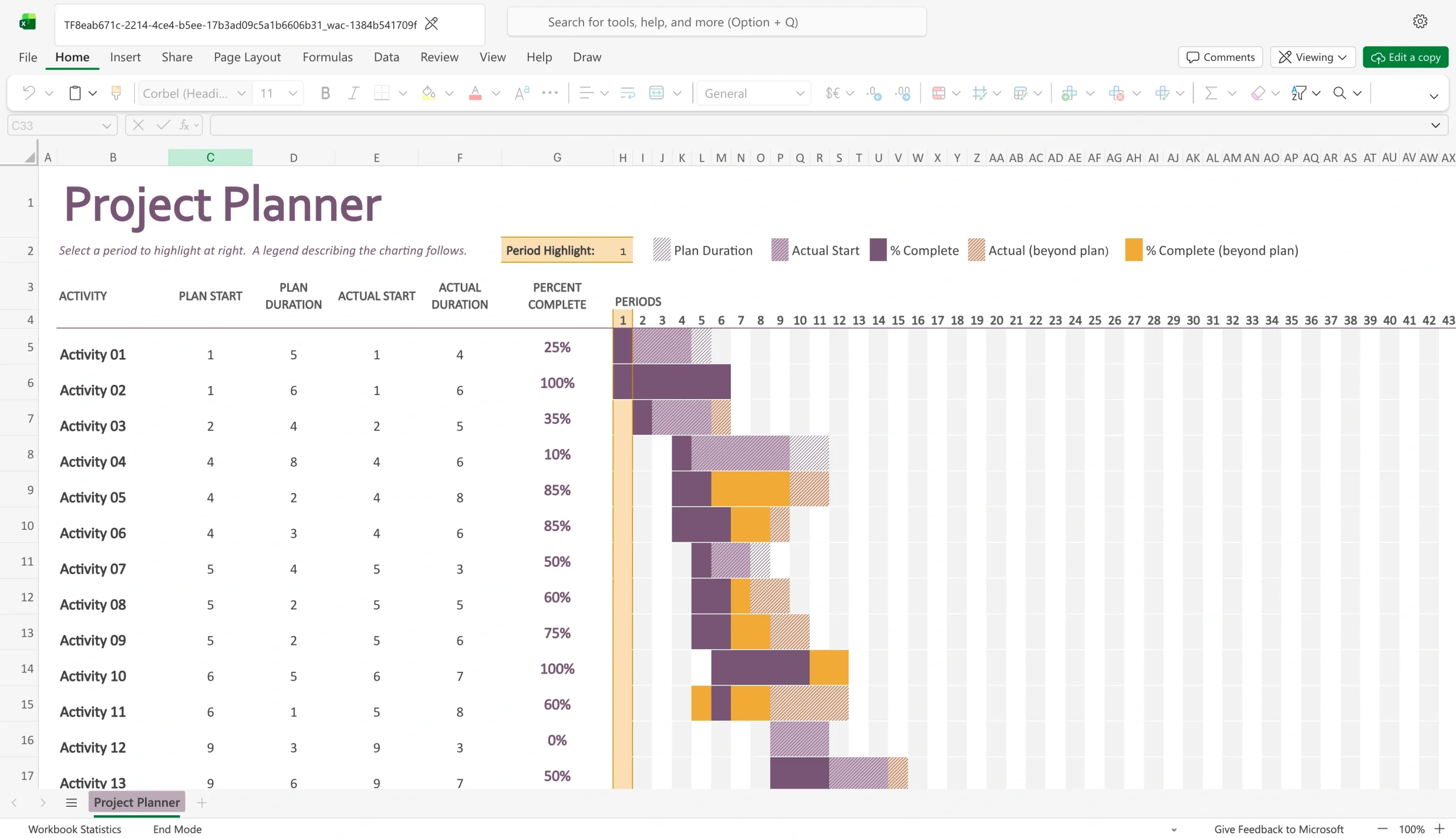Click the text alignment icon
The width and height of the screenshot is (1456, 838).
[x=586, y=93]
